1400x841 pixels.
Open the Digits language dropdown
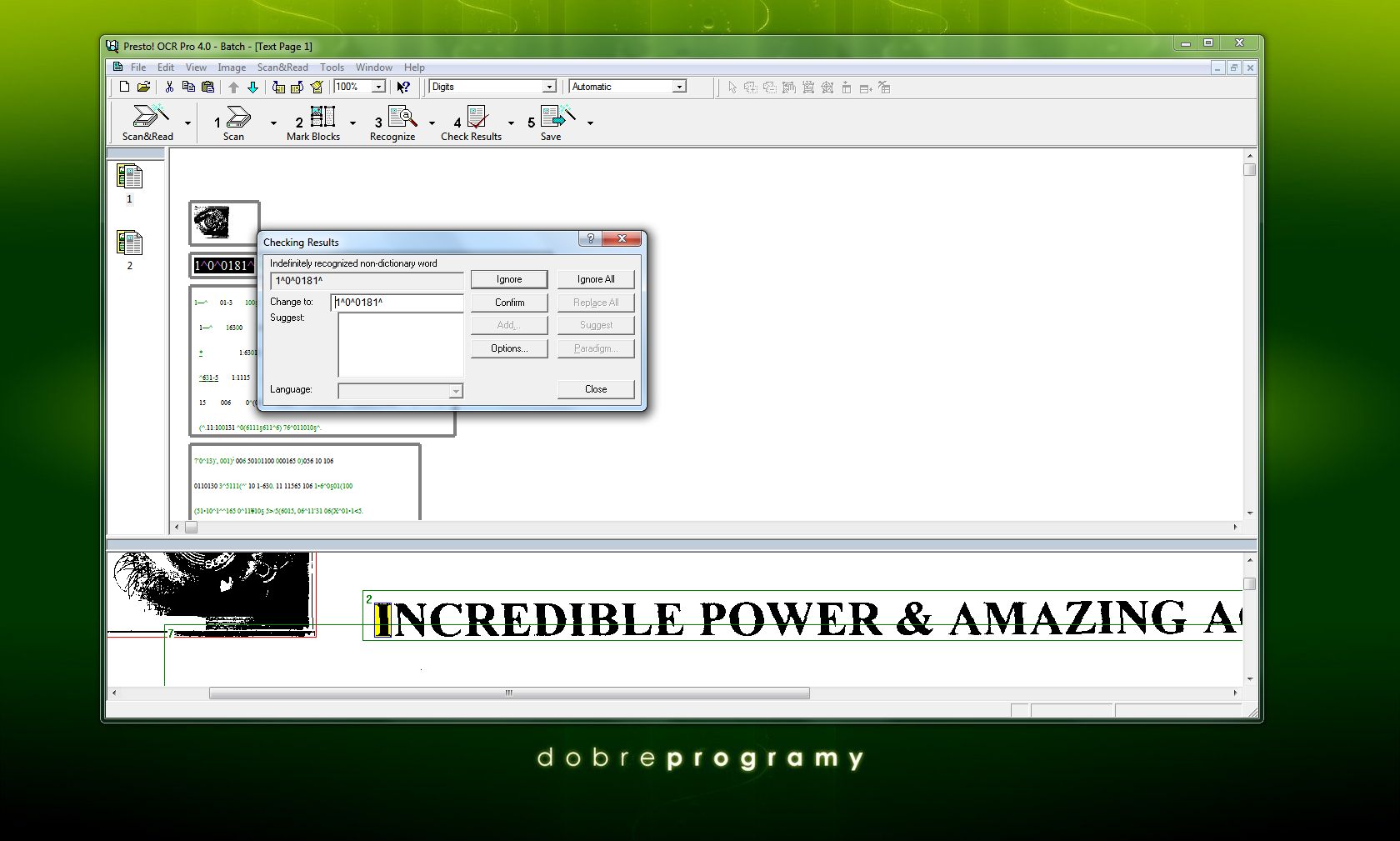(549, 87)
